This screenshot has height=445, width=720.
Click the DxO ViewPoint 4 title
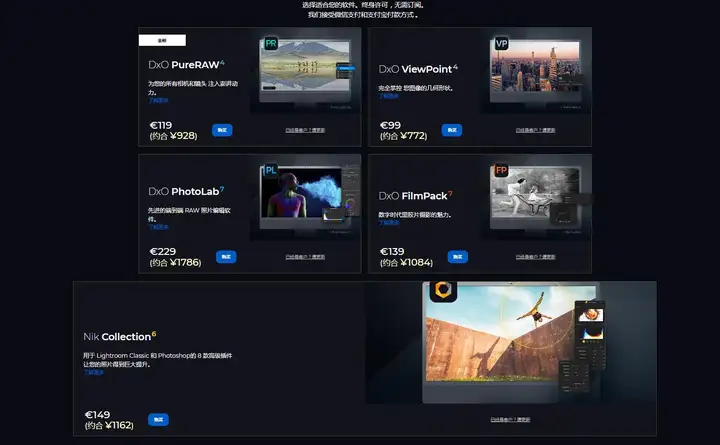coord(418,69)
